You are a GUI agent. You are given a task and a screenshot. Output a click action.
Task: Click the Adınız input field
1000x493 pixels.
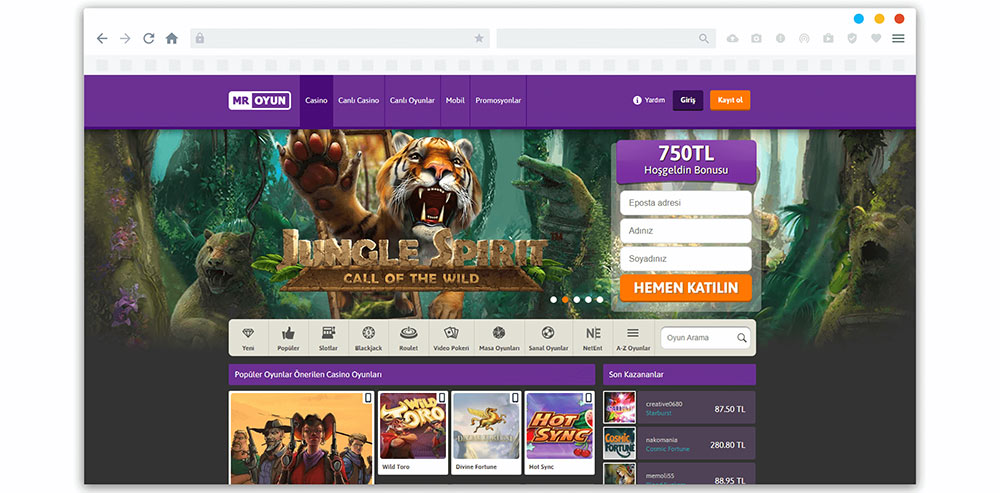click(686, 231)
